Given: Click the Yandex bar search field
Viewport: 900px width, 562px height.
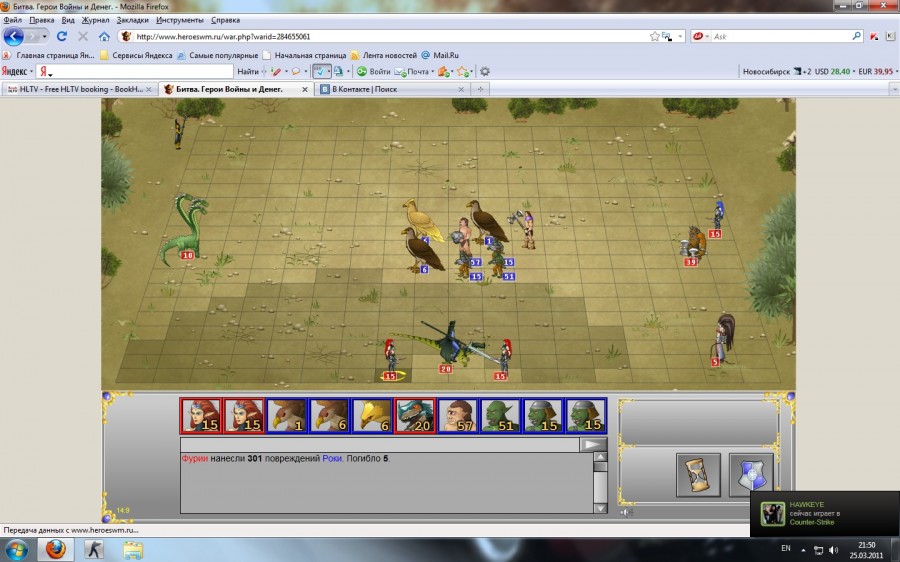Looking at the screenshot, I should [x=135, y=72].
